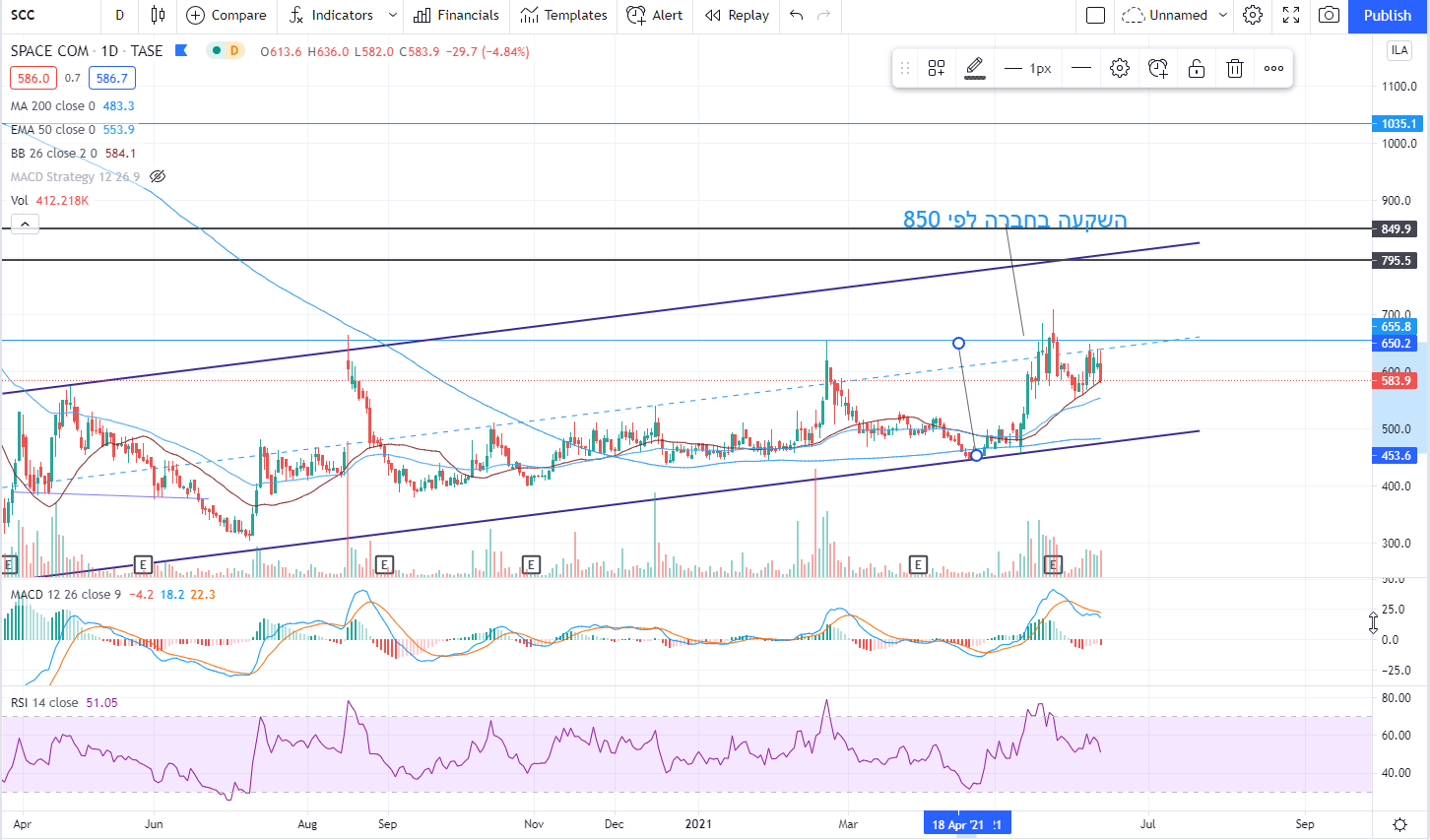Viewport: 1430px width, 840px height.
Task: Click the Publish button
Action: 1388,15
